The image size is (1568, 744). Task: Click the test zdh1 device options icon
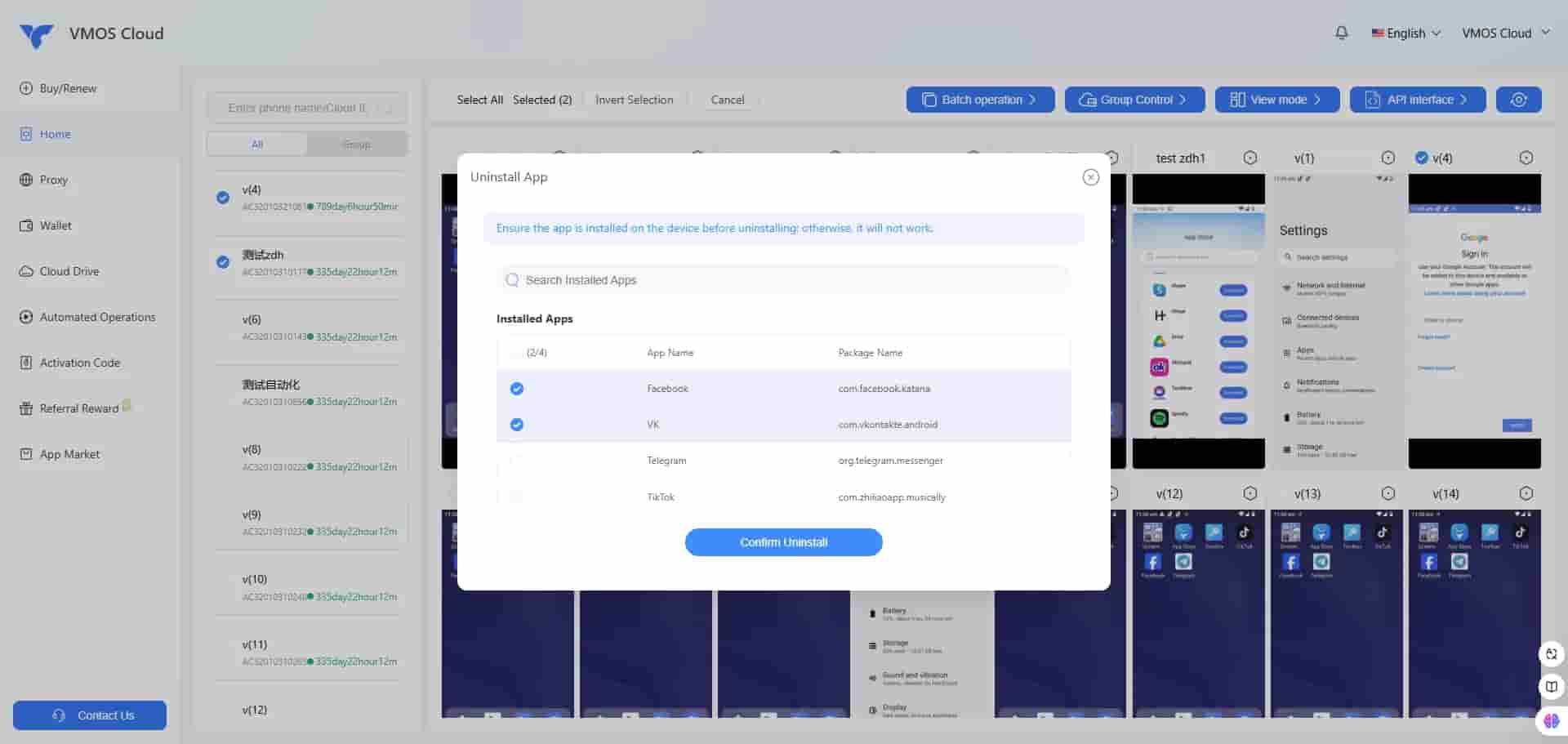click(x=1249, y=158)
